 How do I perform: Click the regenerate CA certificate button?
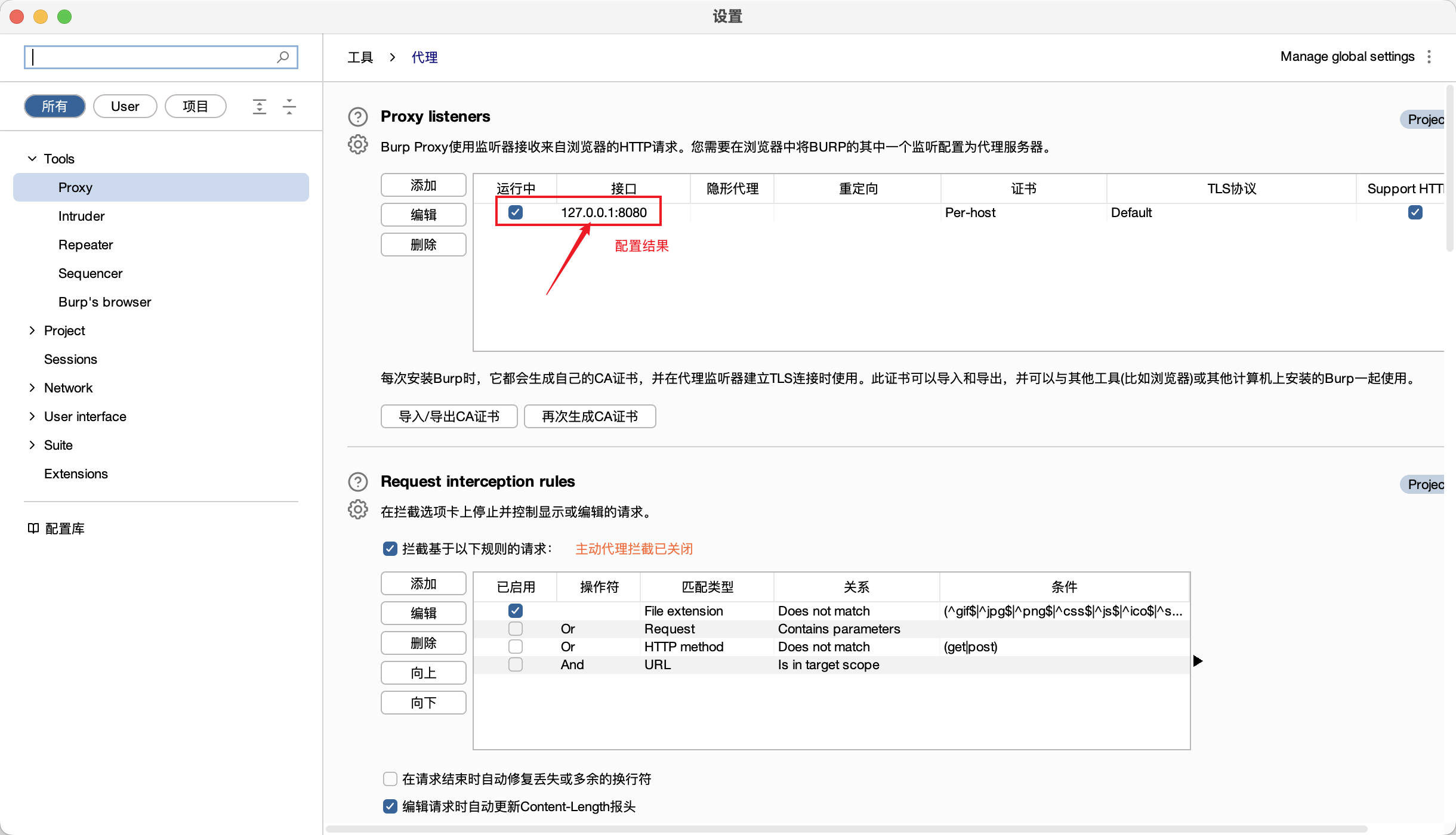click(x=590, y=416)
